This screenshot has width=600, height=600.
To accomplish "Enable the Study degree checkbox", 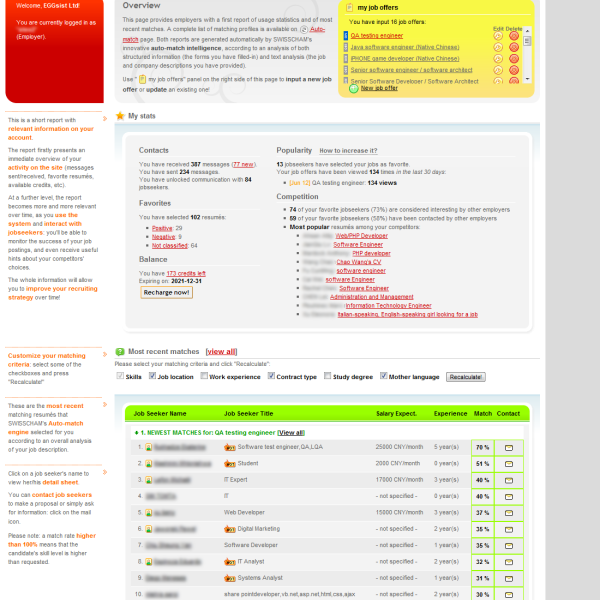I will pos(327,376).
